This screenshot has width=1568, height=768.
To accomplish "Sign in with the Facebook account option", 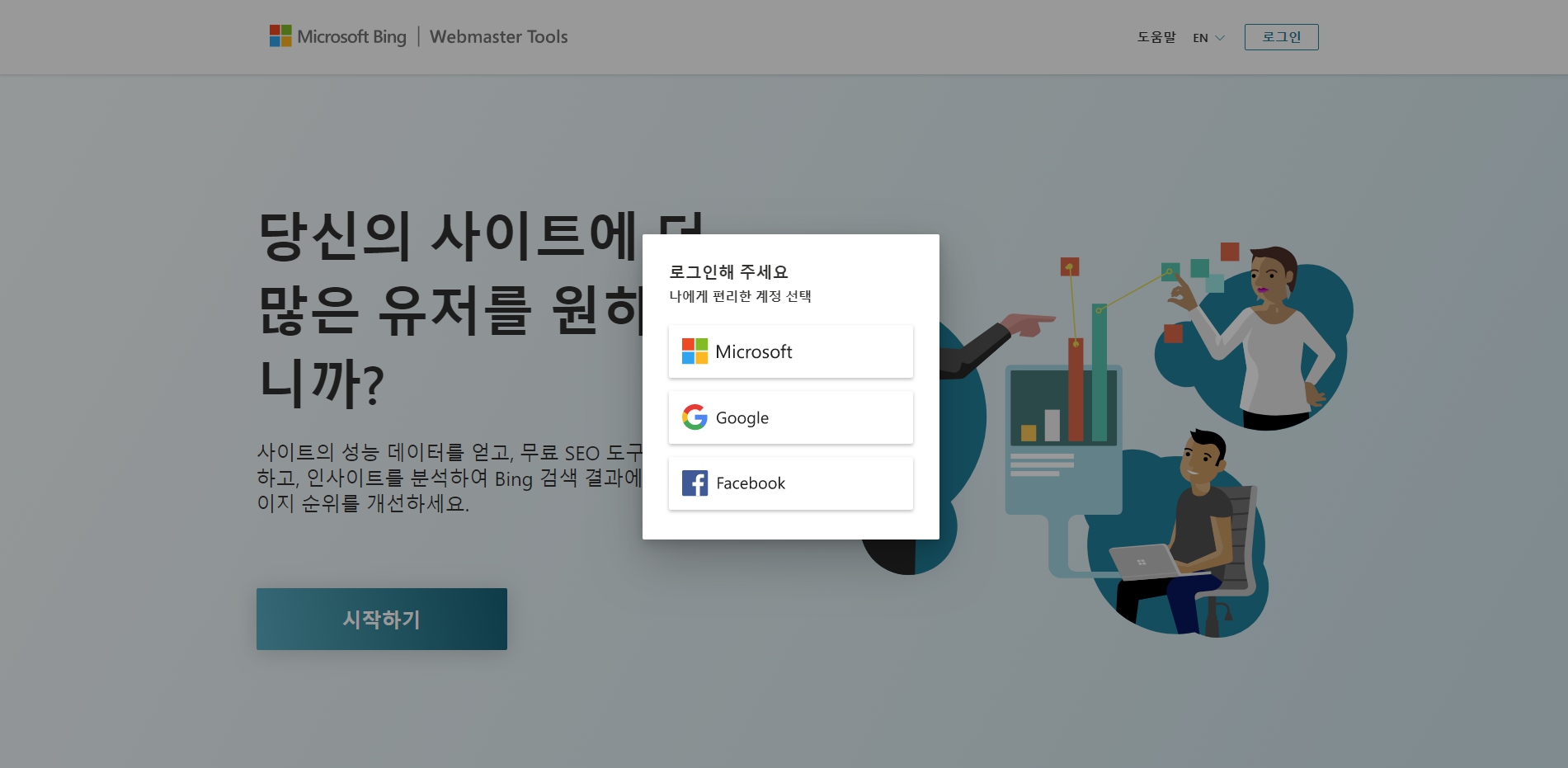I will (790, 483).
